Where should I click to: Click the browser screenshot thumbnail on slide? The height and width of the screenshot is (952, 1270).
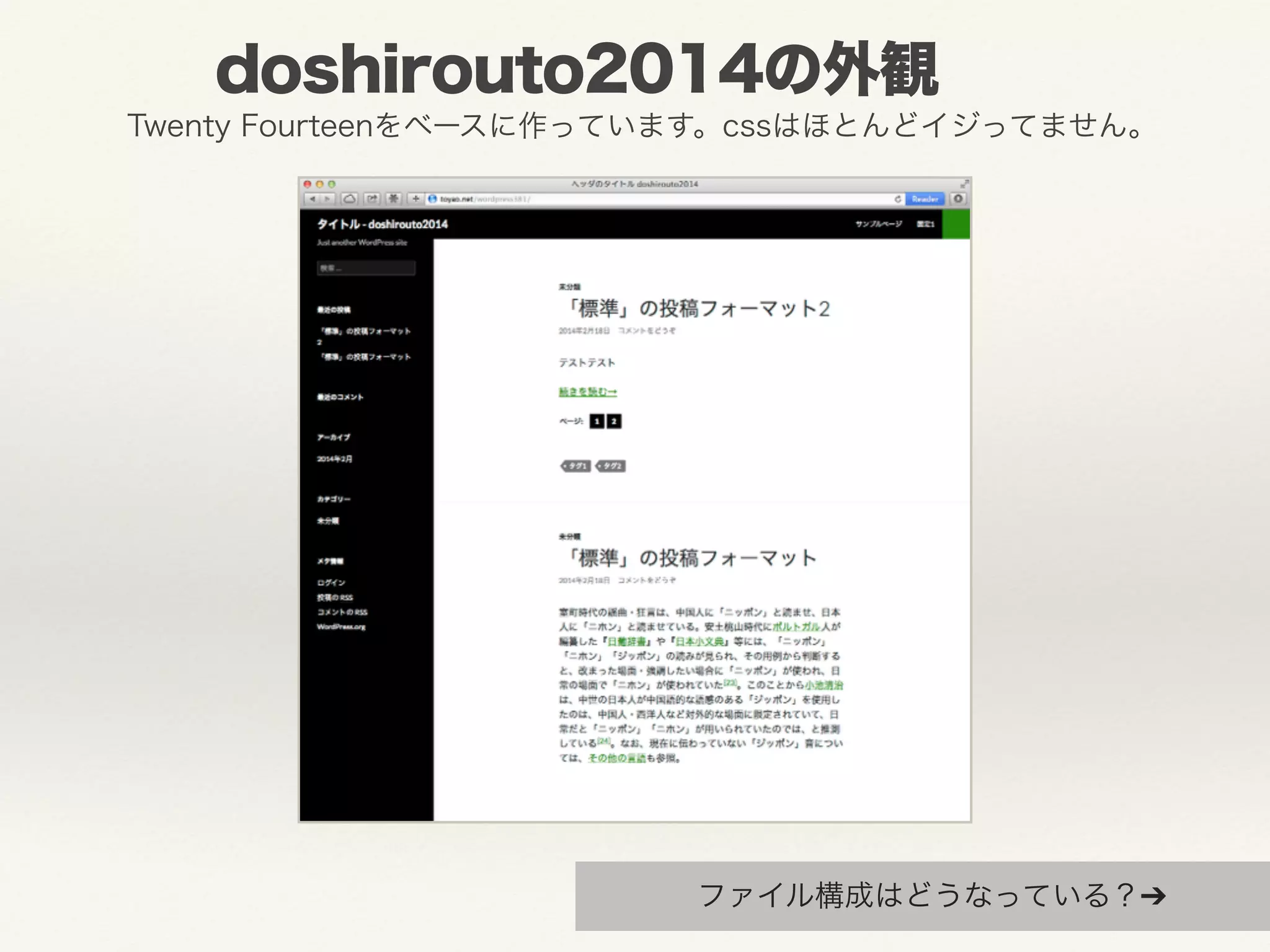click(x=634, y=500)
